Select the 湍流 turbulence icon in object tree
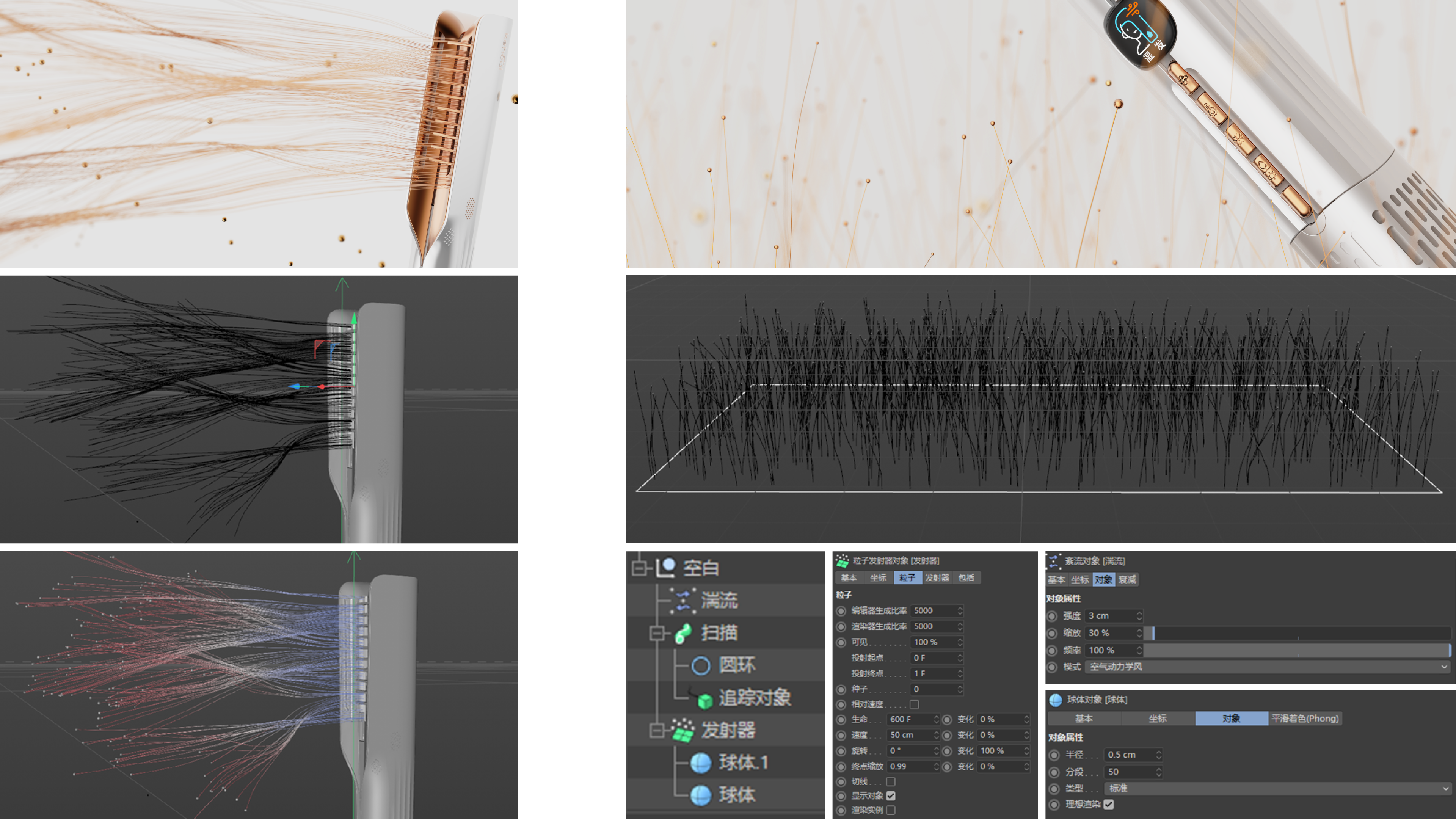This screenshot has height=819, width=1456. [x=684, y=600]
